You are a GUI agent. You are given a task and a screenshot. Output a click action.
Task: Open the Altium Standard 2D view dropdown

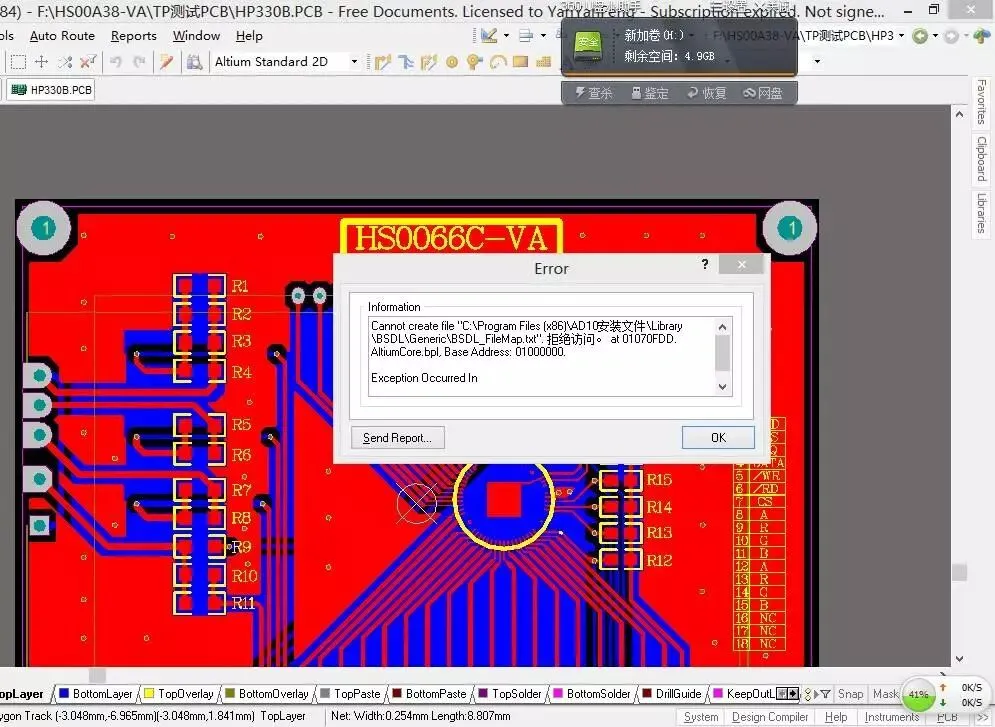(x=353, y=62)
